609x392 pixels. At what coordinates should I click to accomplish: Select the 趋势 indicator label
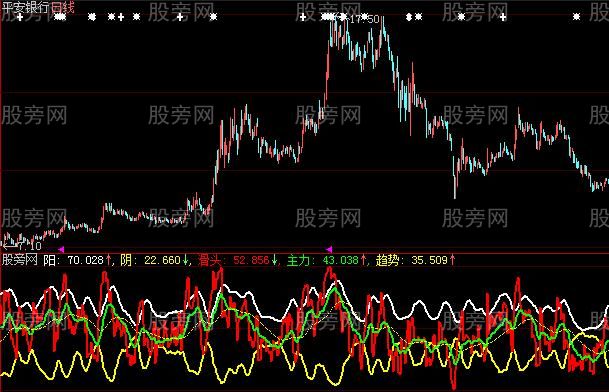[x=388, y=260]
